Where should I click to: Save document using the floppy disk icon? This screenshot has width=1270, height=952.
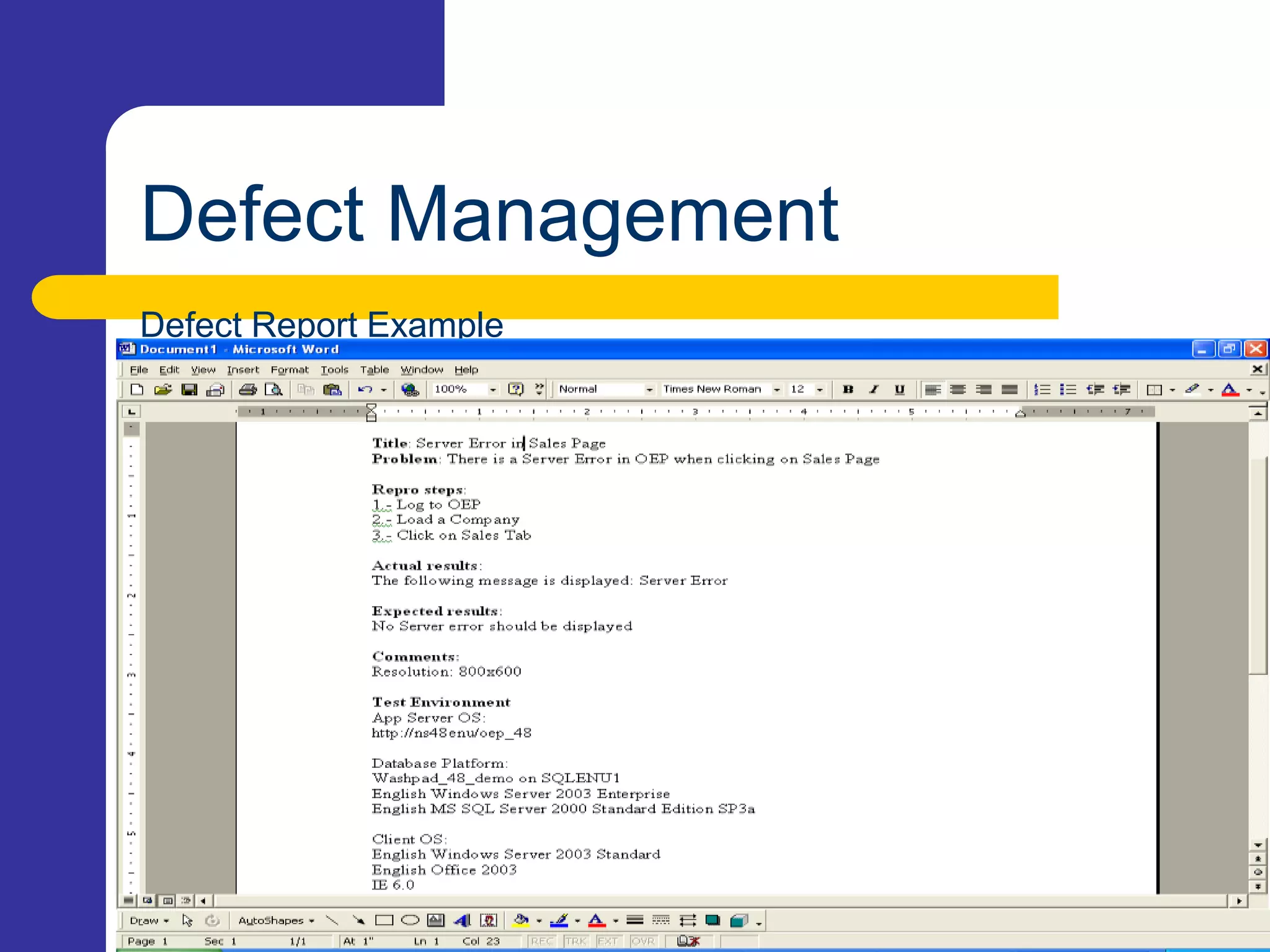click(x=189, y=389)
